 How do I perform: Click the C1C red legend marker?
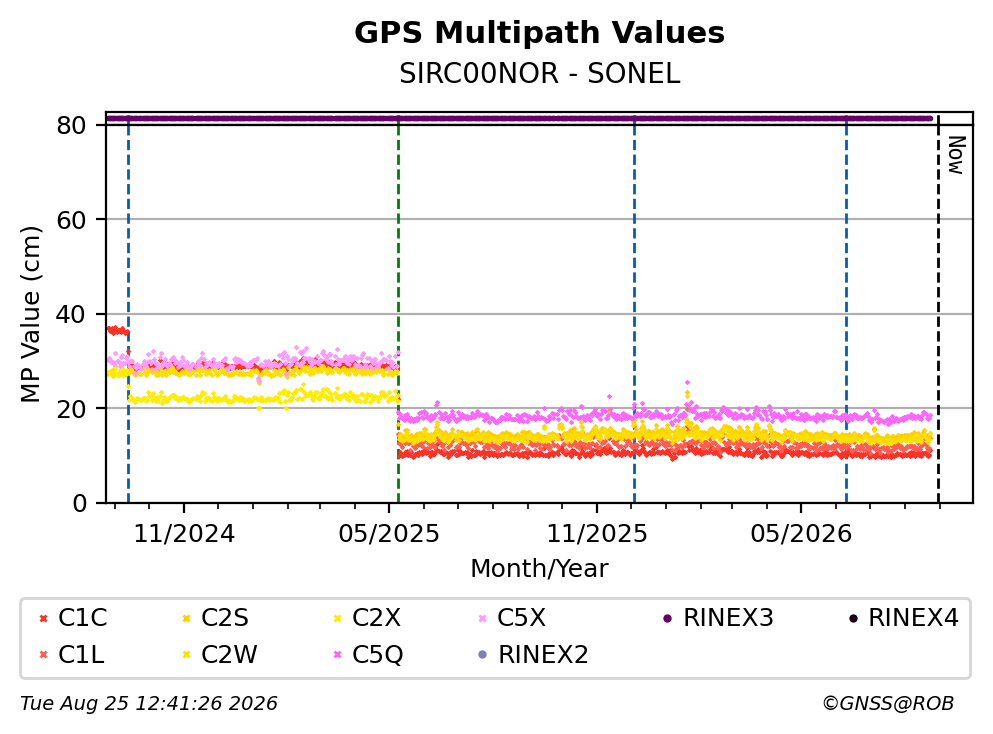(x=43, y=618)
